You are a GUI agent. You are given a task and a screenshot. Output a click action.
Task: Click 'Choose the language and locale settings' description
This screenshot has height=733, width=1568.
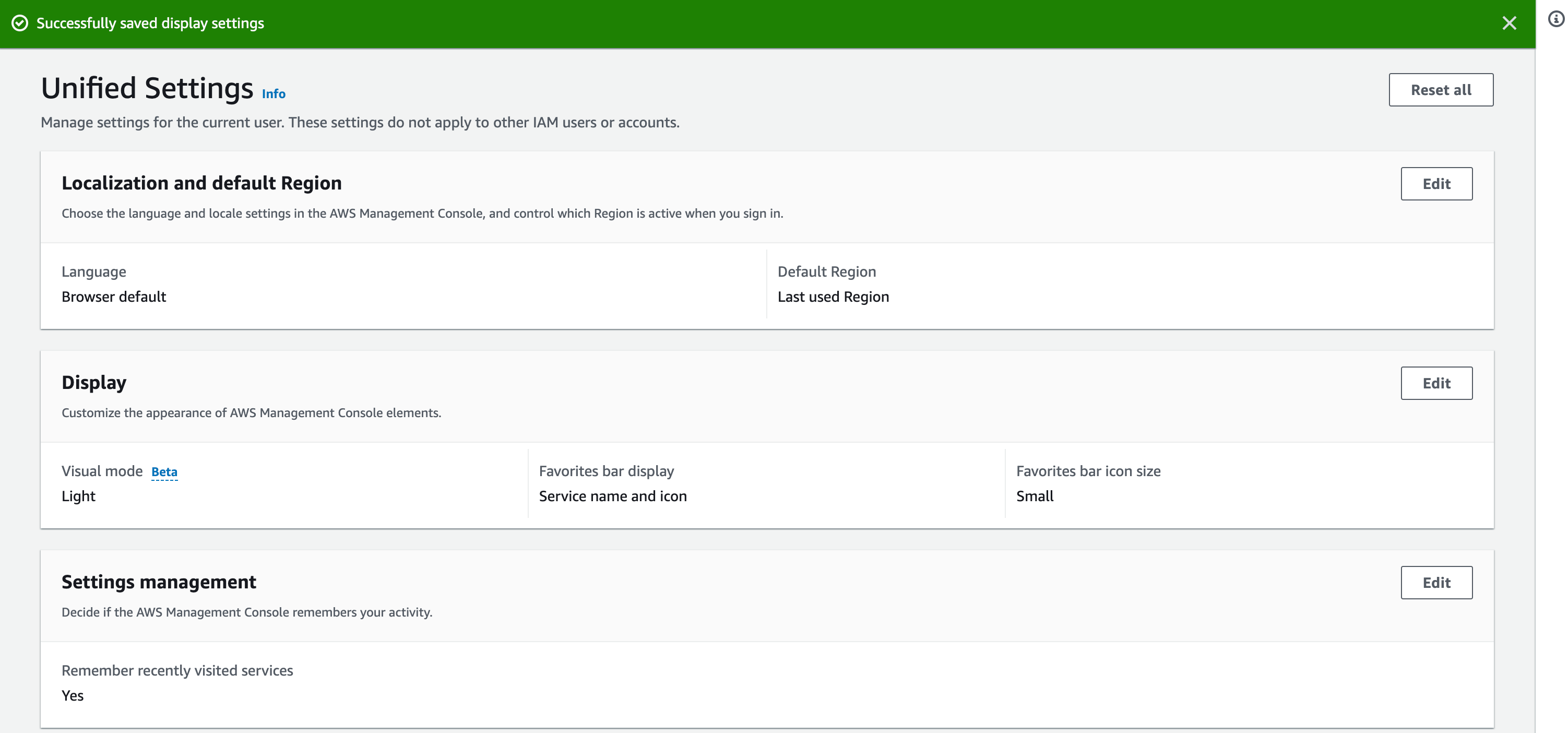(x=422, y=214)
